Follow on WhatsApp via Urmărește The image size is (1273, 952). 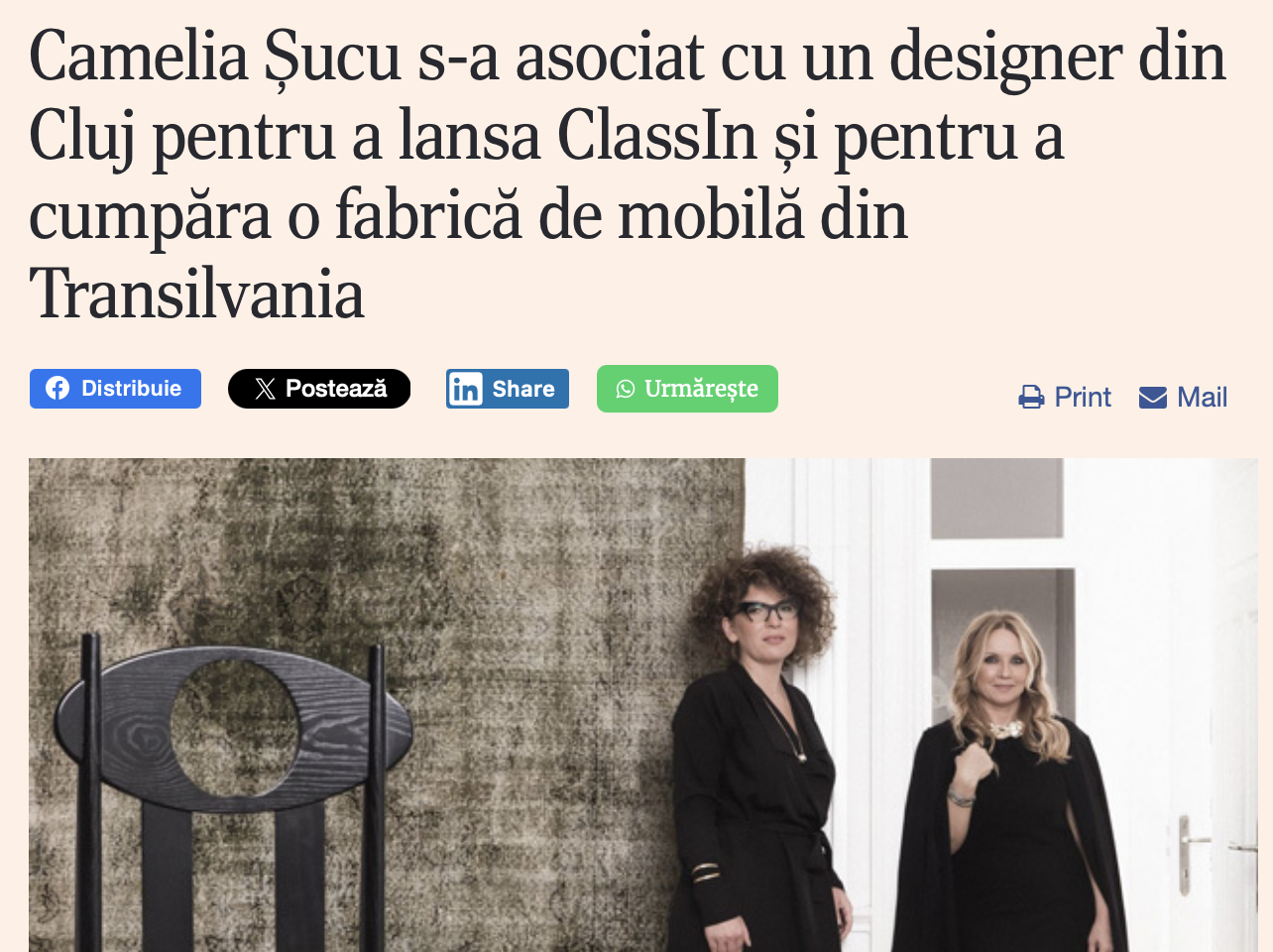687,389
